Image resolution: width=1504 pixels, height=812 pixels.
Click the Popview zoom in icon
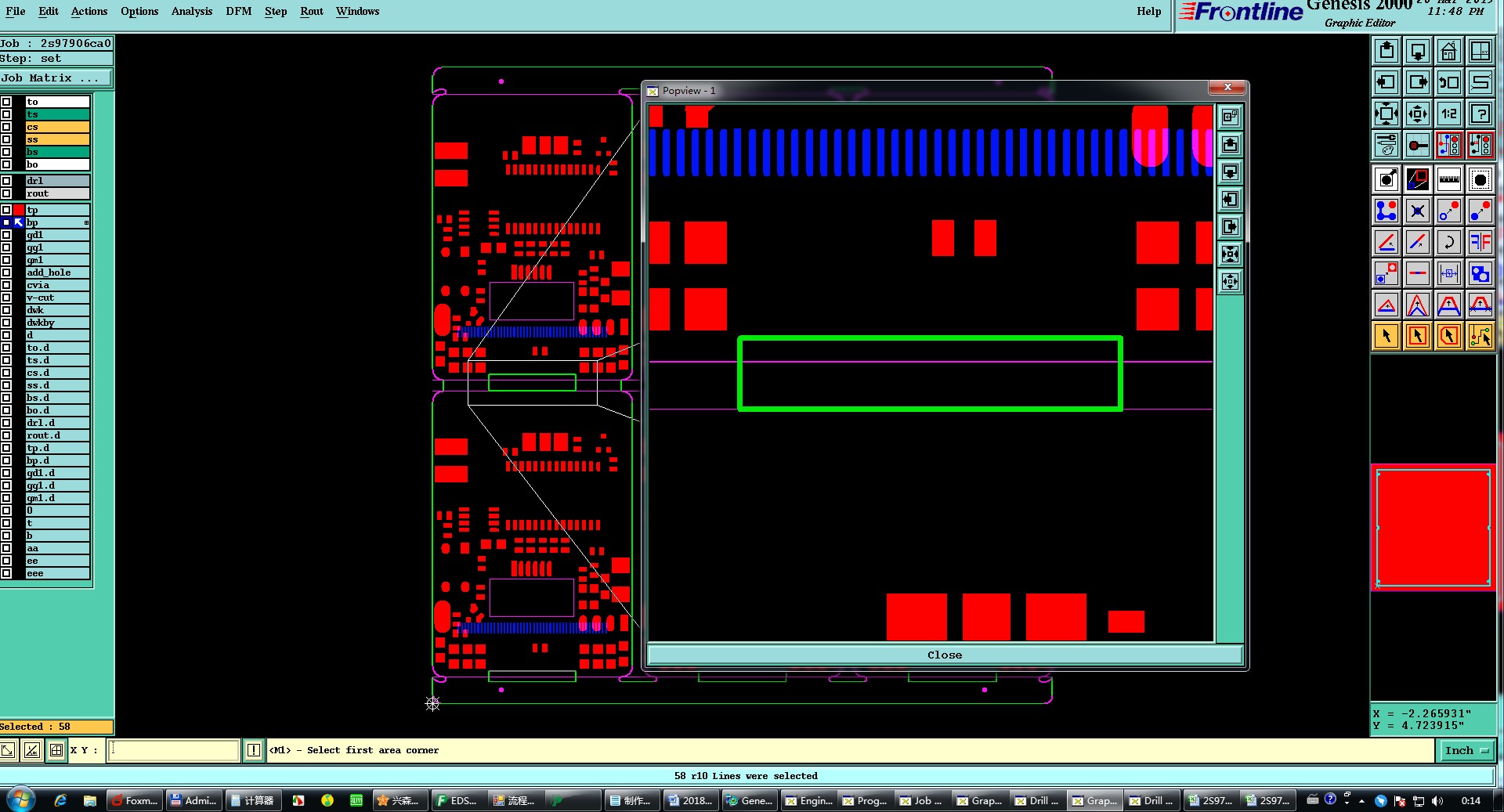pos(1231,254)
